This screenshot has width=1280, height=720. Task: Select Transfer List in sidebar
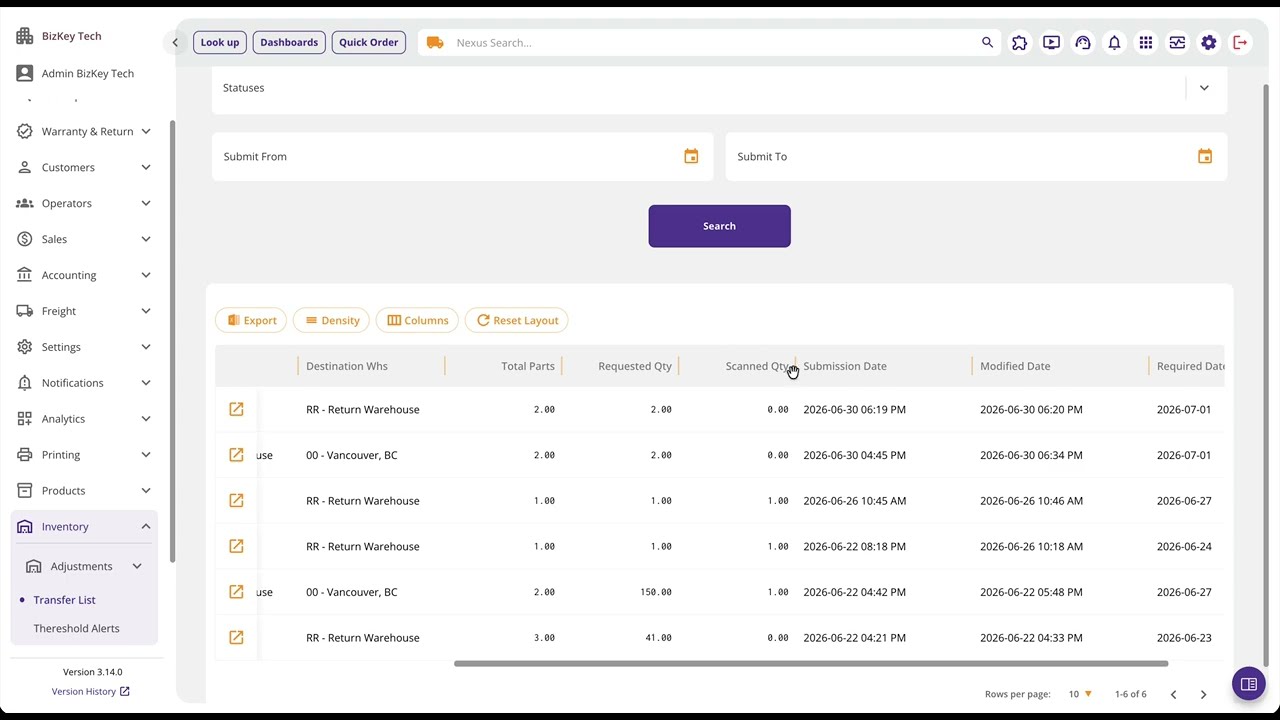tap(64, 600)
